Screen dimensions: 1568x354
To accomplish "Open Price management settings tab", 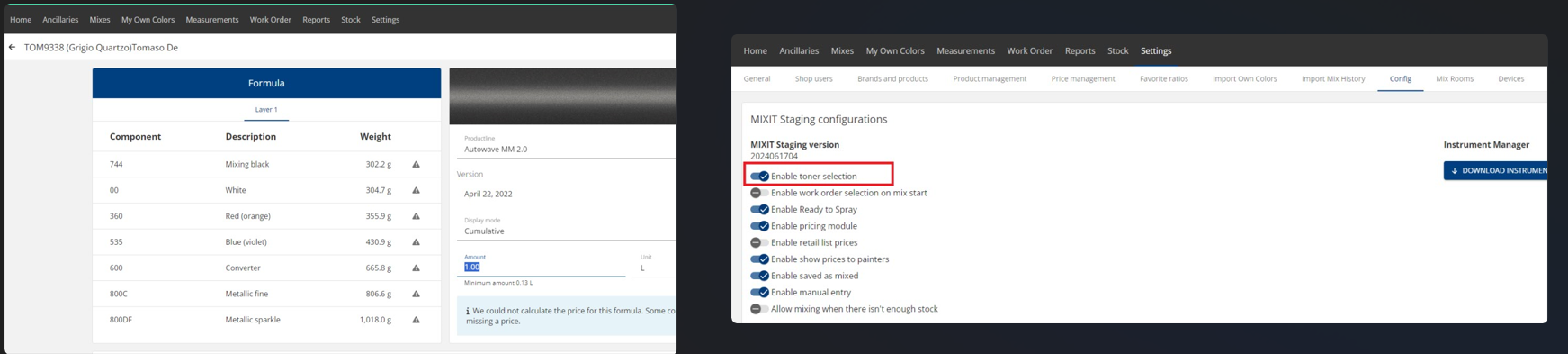I will tap(1083, 79).
